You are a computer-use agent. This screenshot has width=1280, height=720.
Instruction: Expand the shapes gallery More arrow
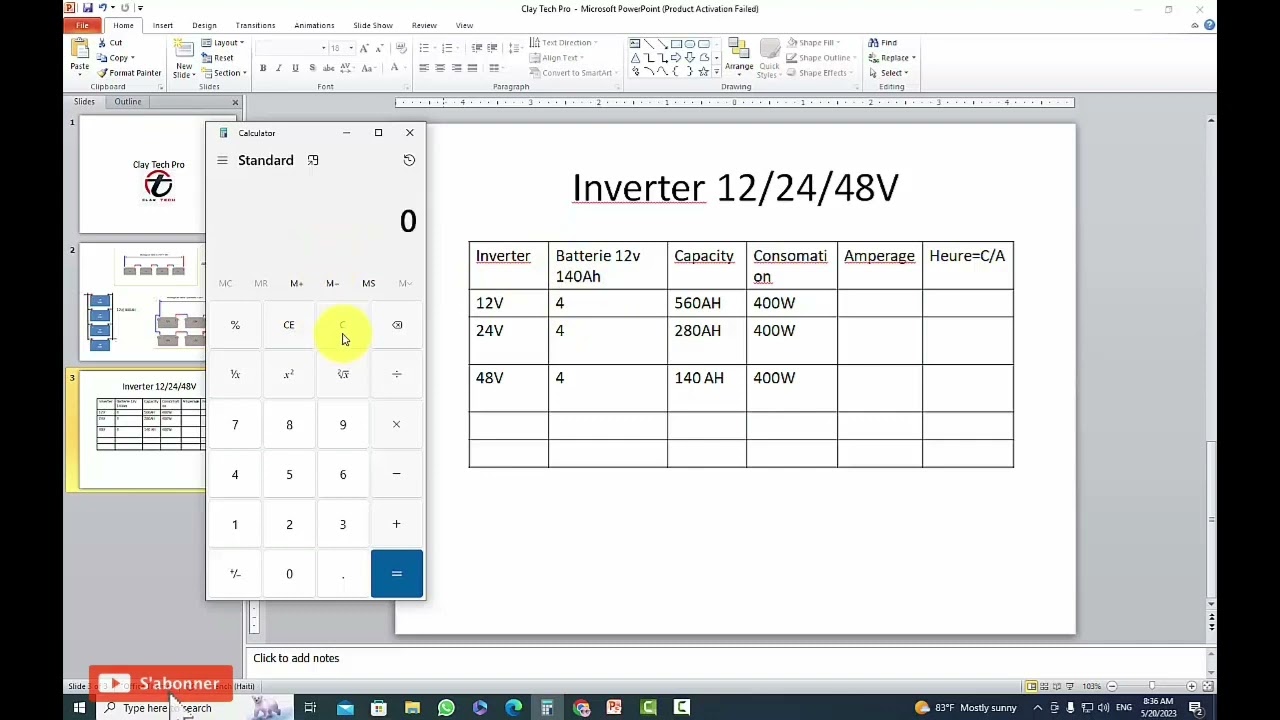[716, 73]
